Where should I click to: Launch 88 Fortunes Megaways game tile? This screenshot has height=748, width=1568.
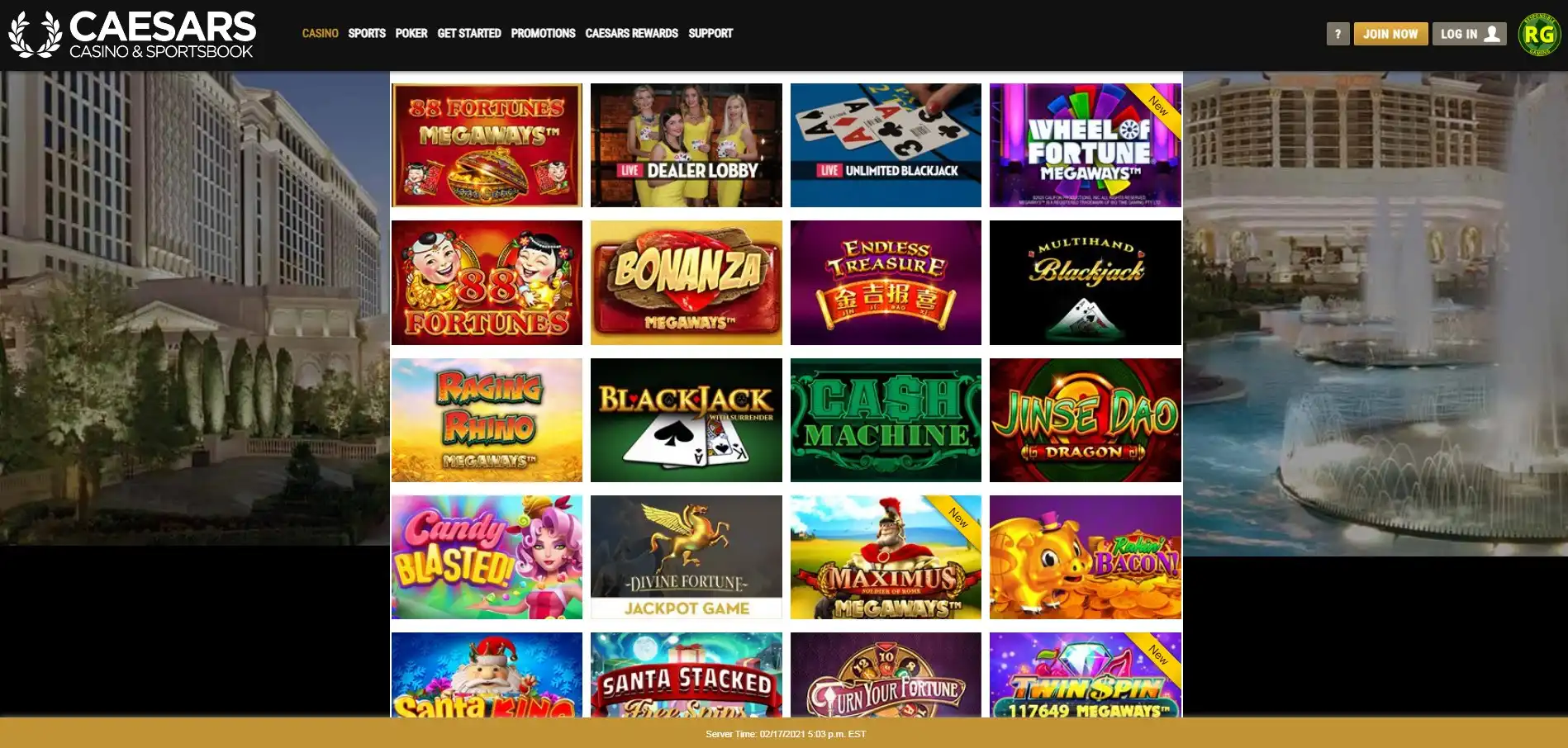487,145
